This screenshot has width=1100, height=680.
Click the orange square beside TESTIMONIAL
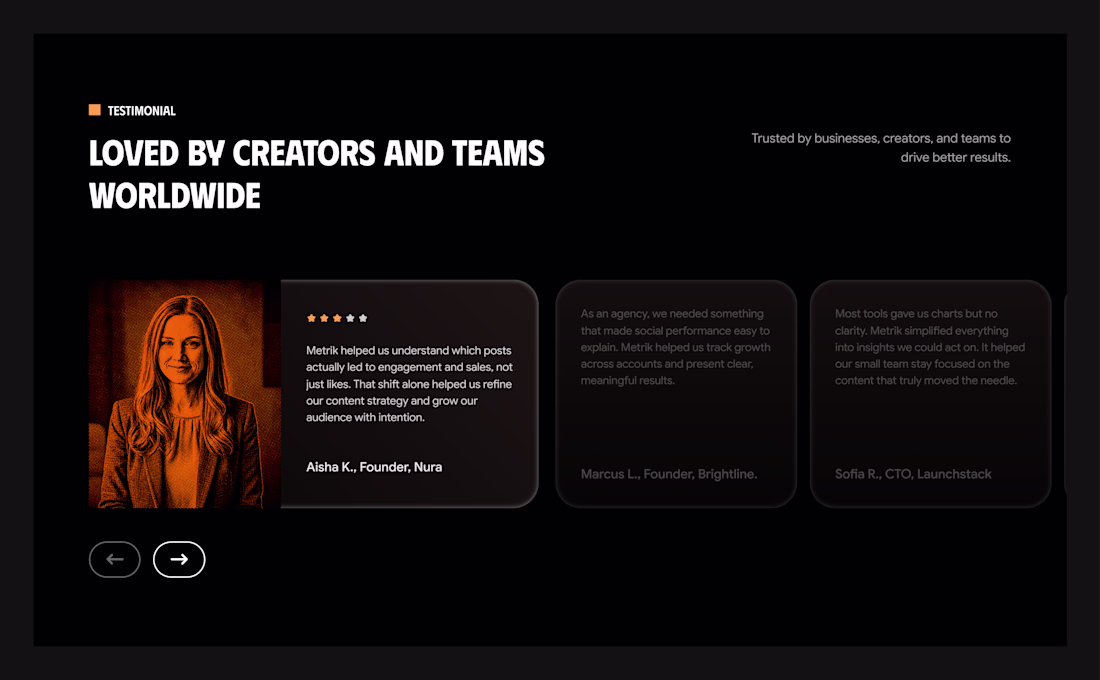pos(95,109)
